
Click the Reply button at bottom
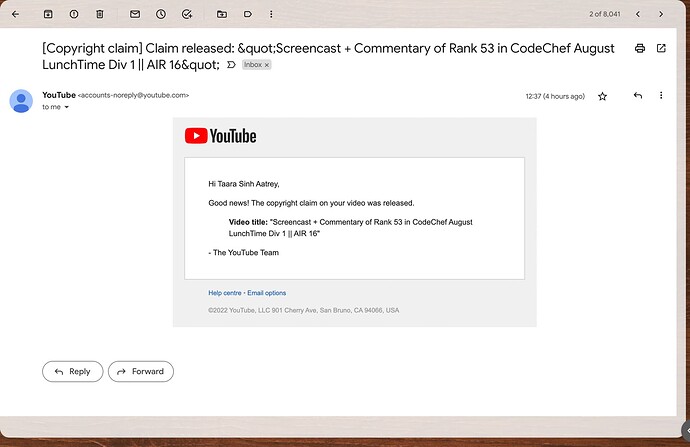(x=73, y=371)
